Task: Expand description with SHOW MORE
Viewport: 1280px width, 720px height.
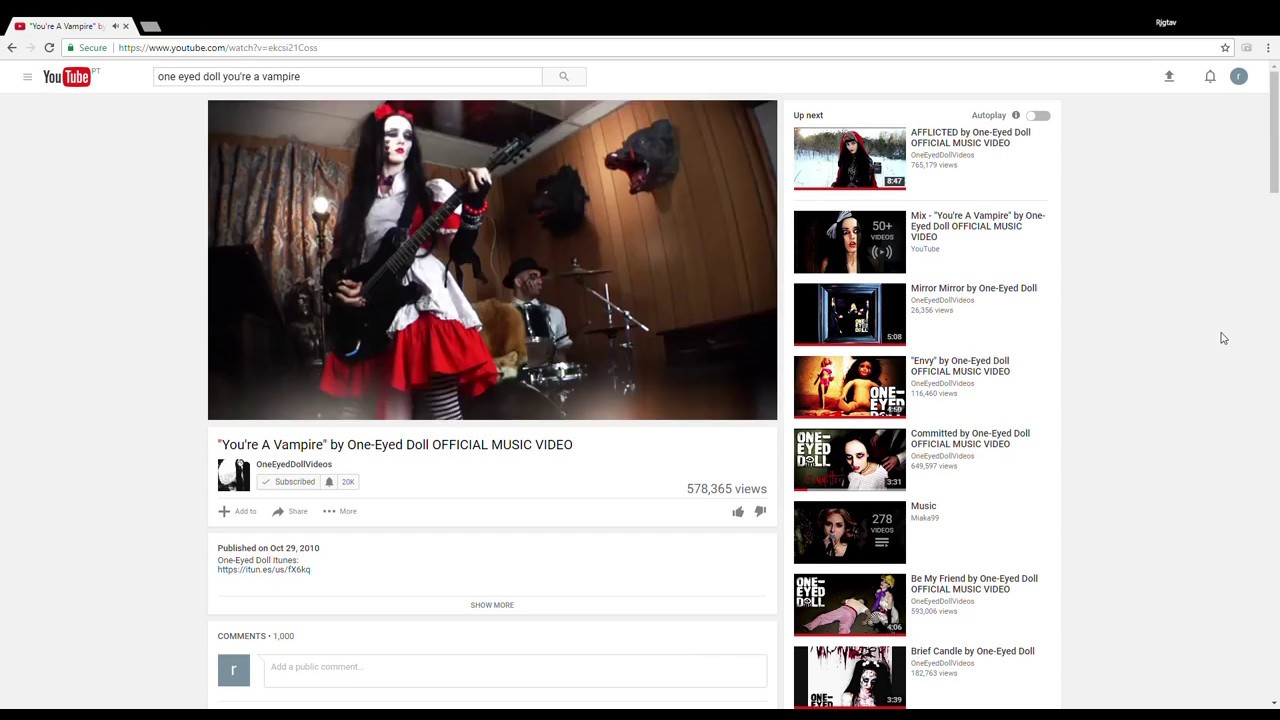Action: click(x=492, y=605)
